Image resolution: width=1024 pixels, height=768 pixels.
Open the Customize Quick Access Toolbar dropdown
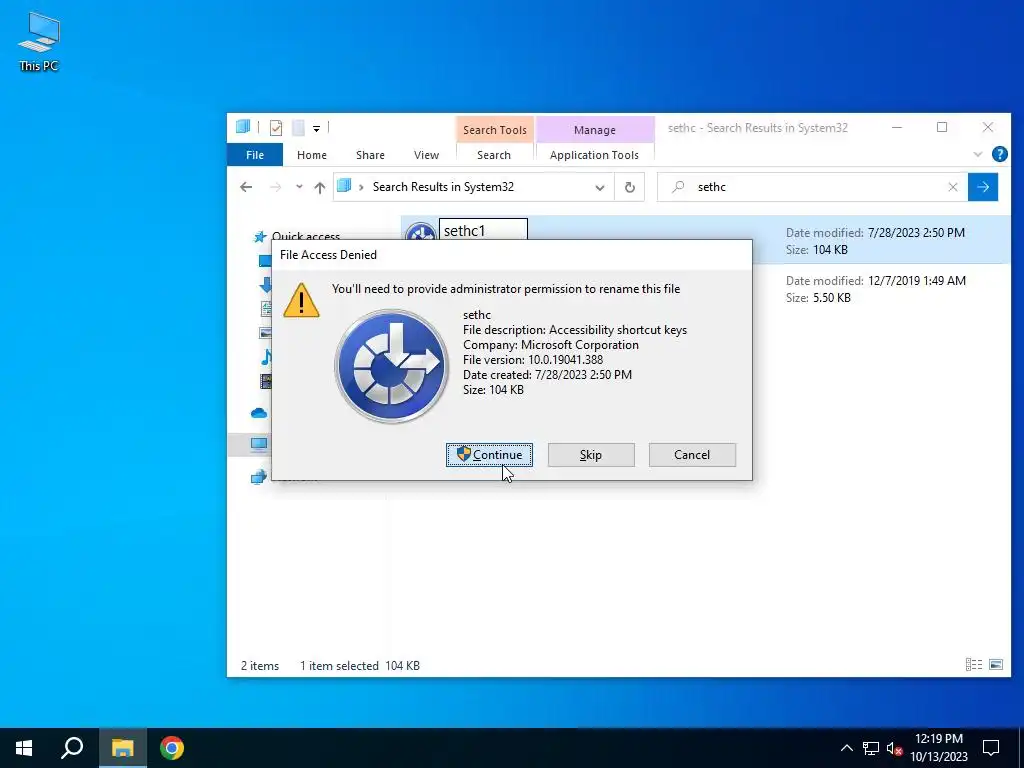click(x=316, y=129)
